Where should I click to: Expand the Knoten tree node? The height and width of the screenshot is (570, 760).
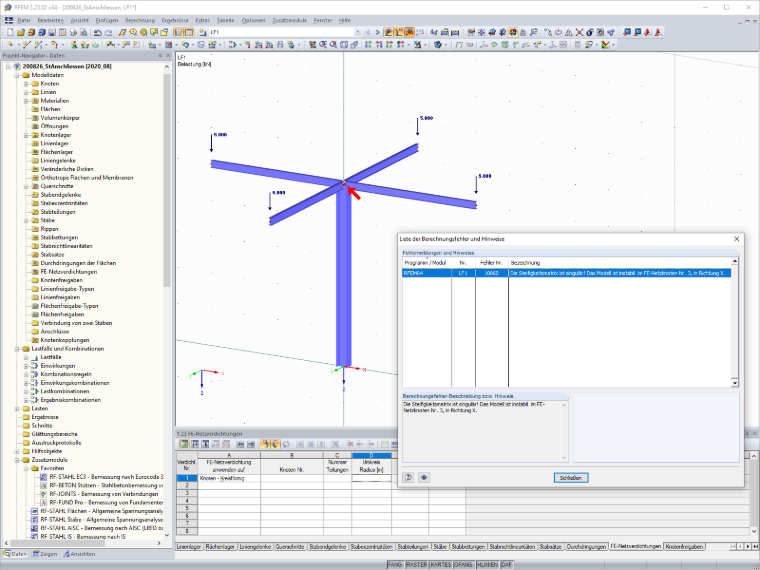point(26,84)
